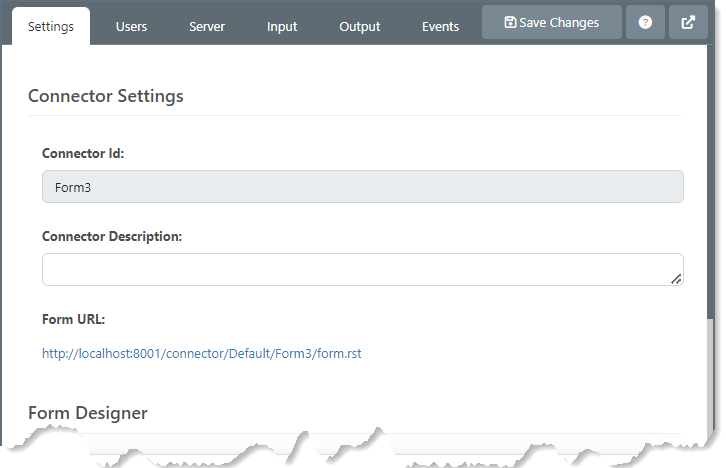Image resolution: width=726 pixels, height=468 pixels.
Task: Click the scrollbar track below the thumb
Action: pos(711,377)
